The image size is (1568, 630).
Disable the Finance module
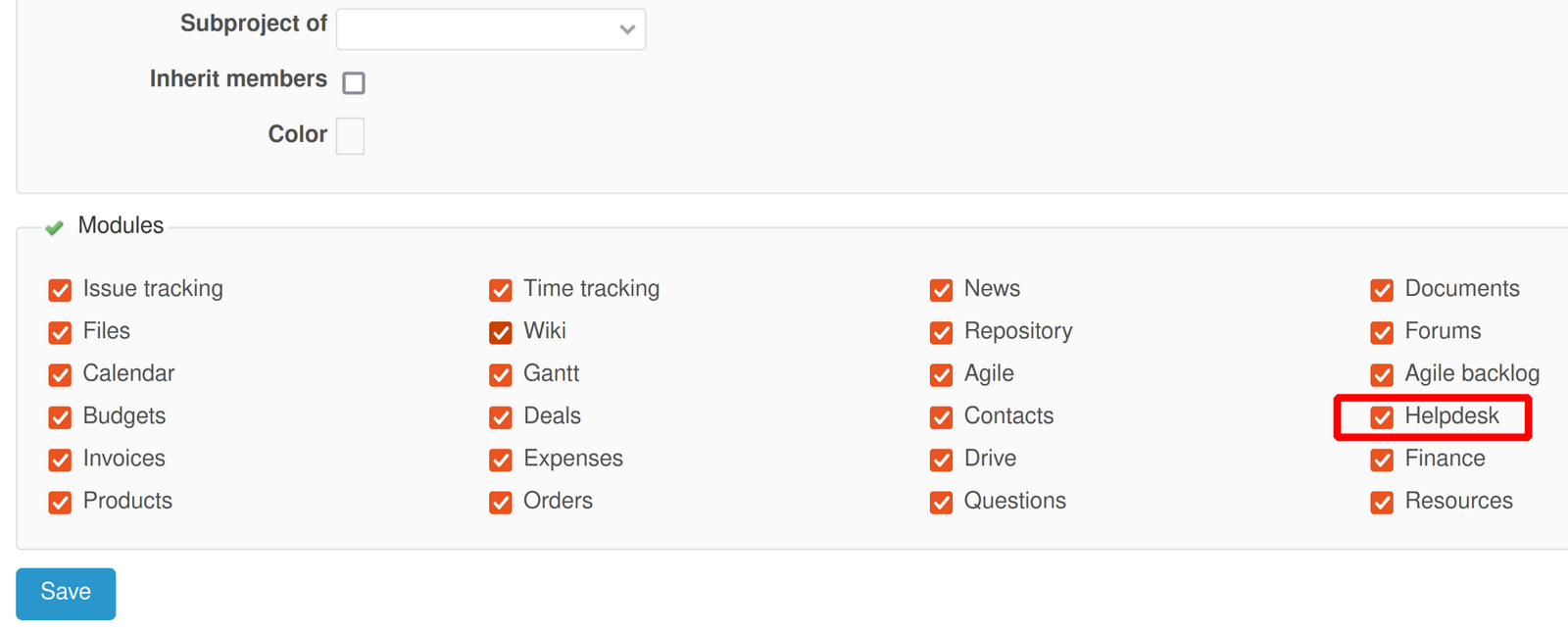tap(1382, 460)
